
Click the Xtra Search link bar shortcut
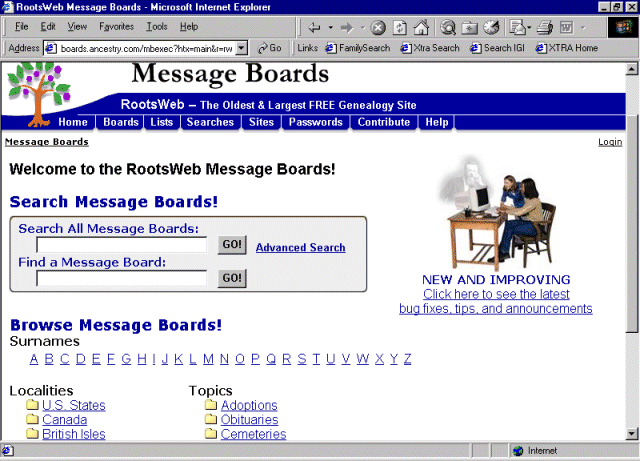pos(430,48)
